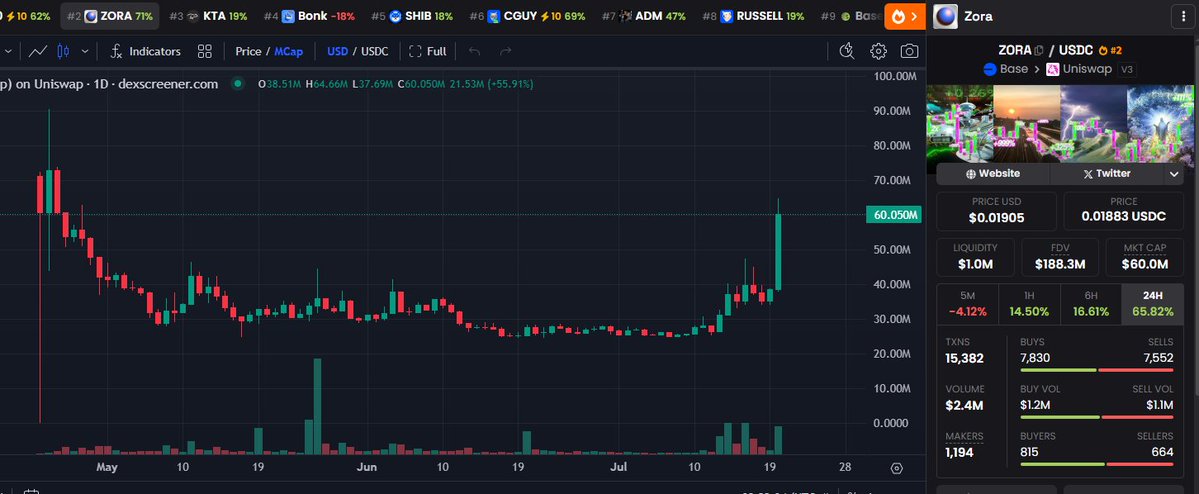Screen dimensions: 1199x494
Task: Click the VOLUME $2.4M value
Action: 964,405
